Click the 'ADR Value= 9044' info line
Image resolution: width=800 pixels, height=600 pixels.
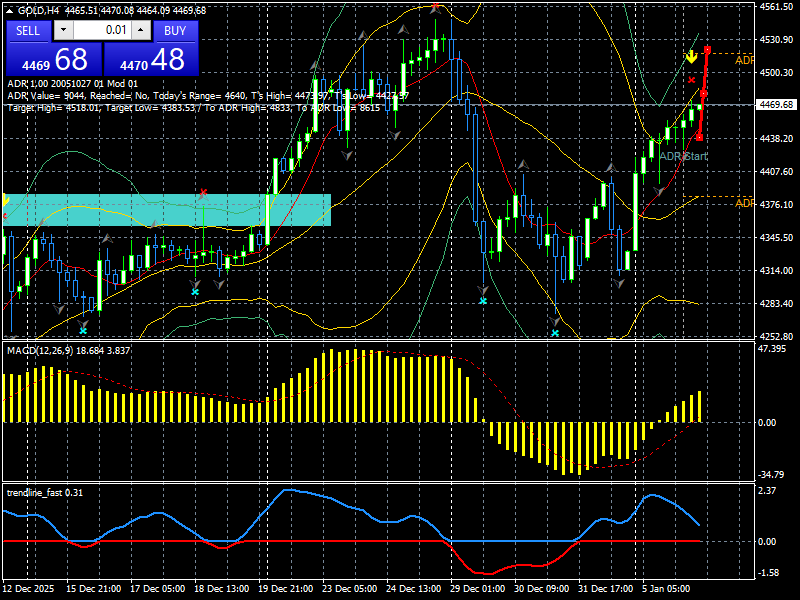[x=208, y=96]
